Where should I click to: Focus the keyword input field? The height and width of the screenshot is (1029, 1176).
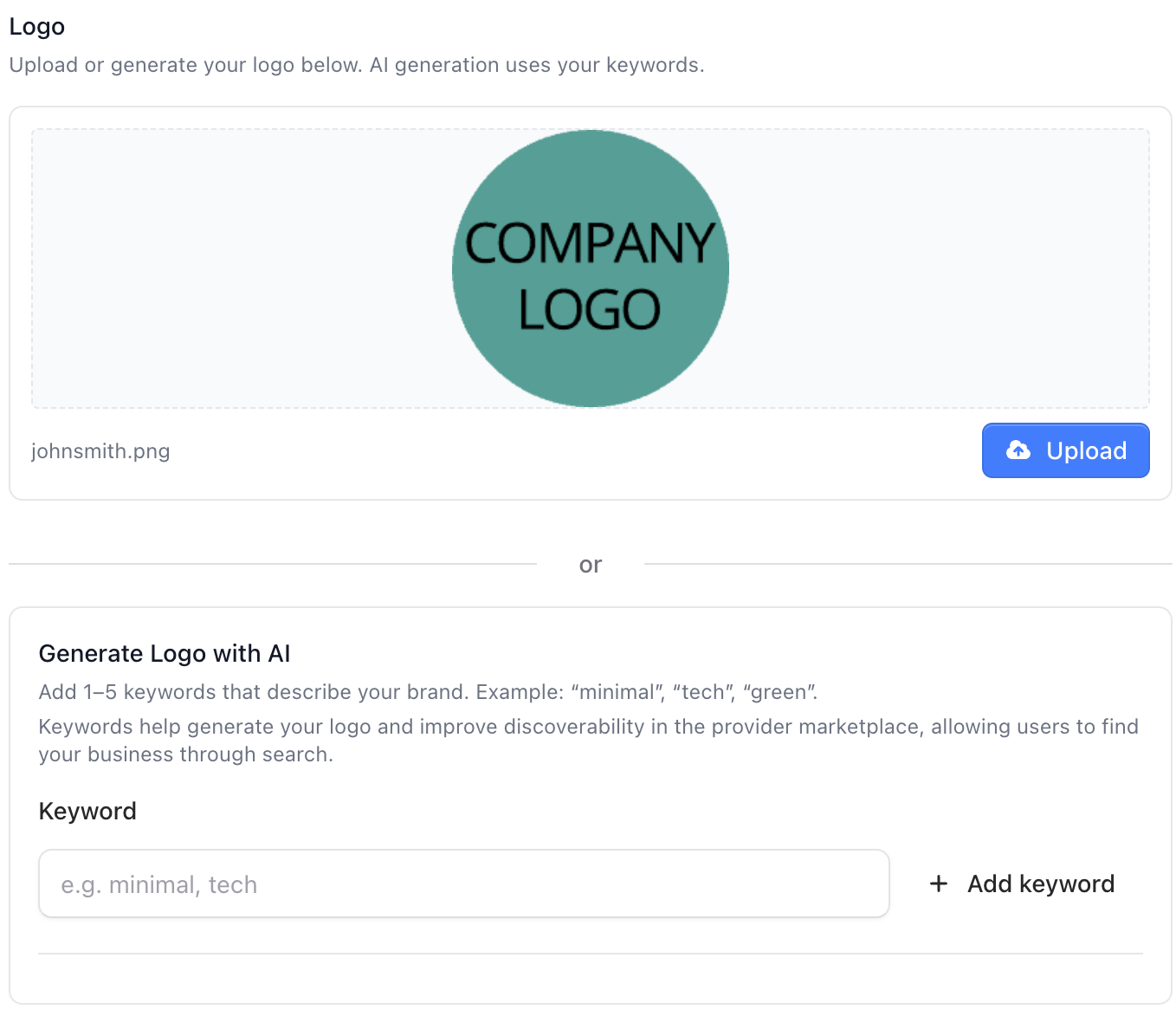463,883
